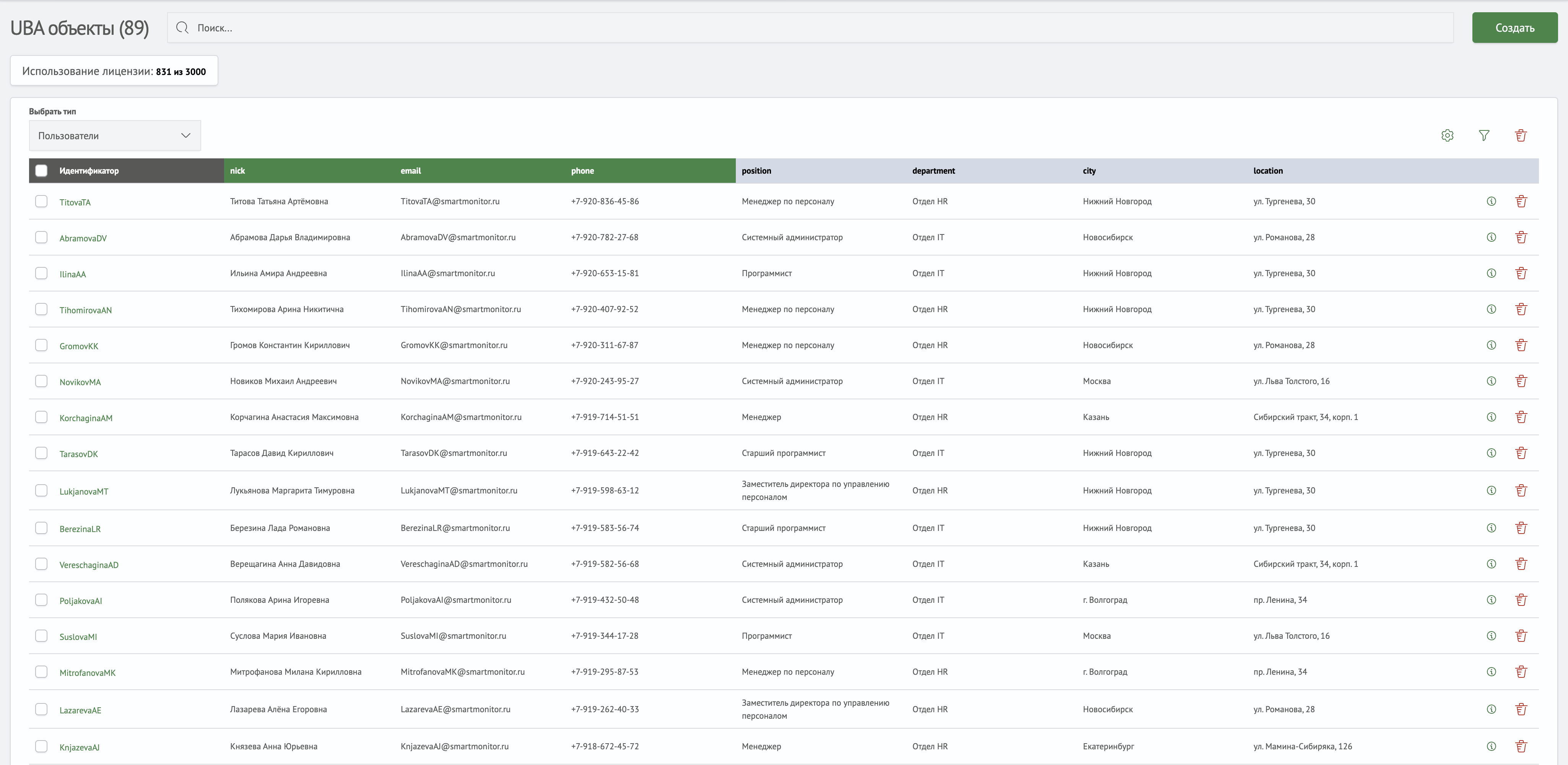The height and width of the screenshot is (765, 1568).
Task: Open table settings gear icon
Action: (1447, 136)
